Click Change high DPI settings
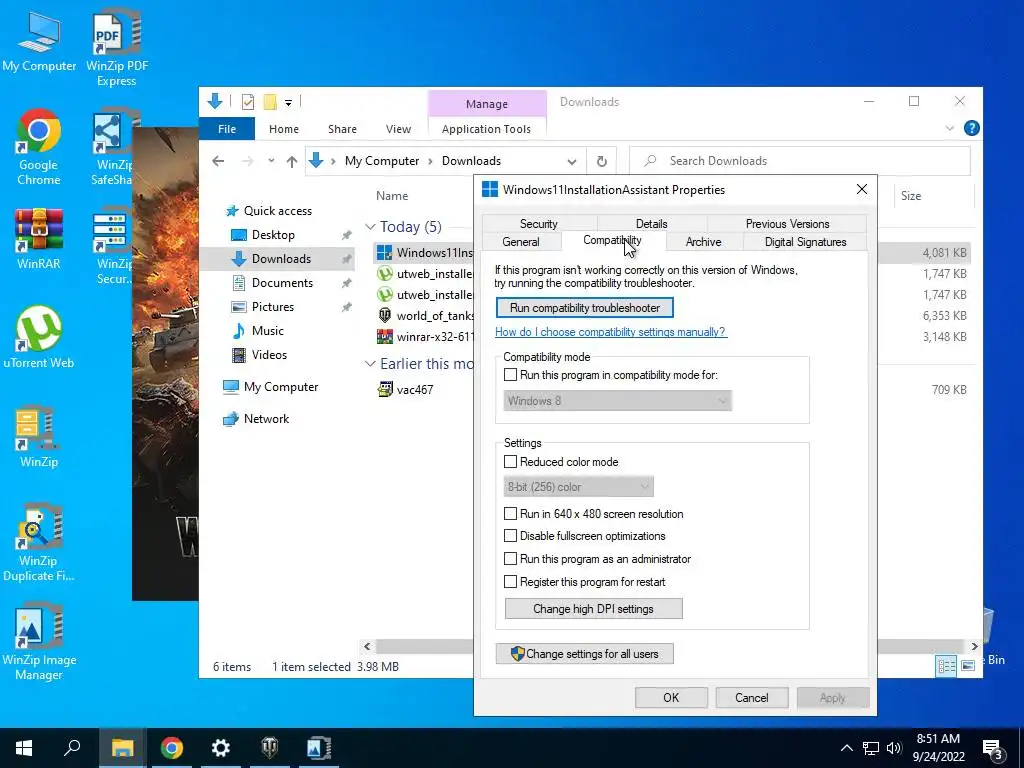Screen dimensions: 1024x768 click(x=594, y=609)
